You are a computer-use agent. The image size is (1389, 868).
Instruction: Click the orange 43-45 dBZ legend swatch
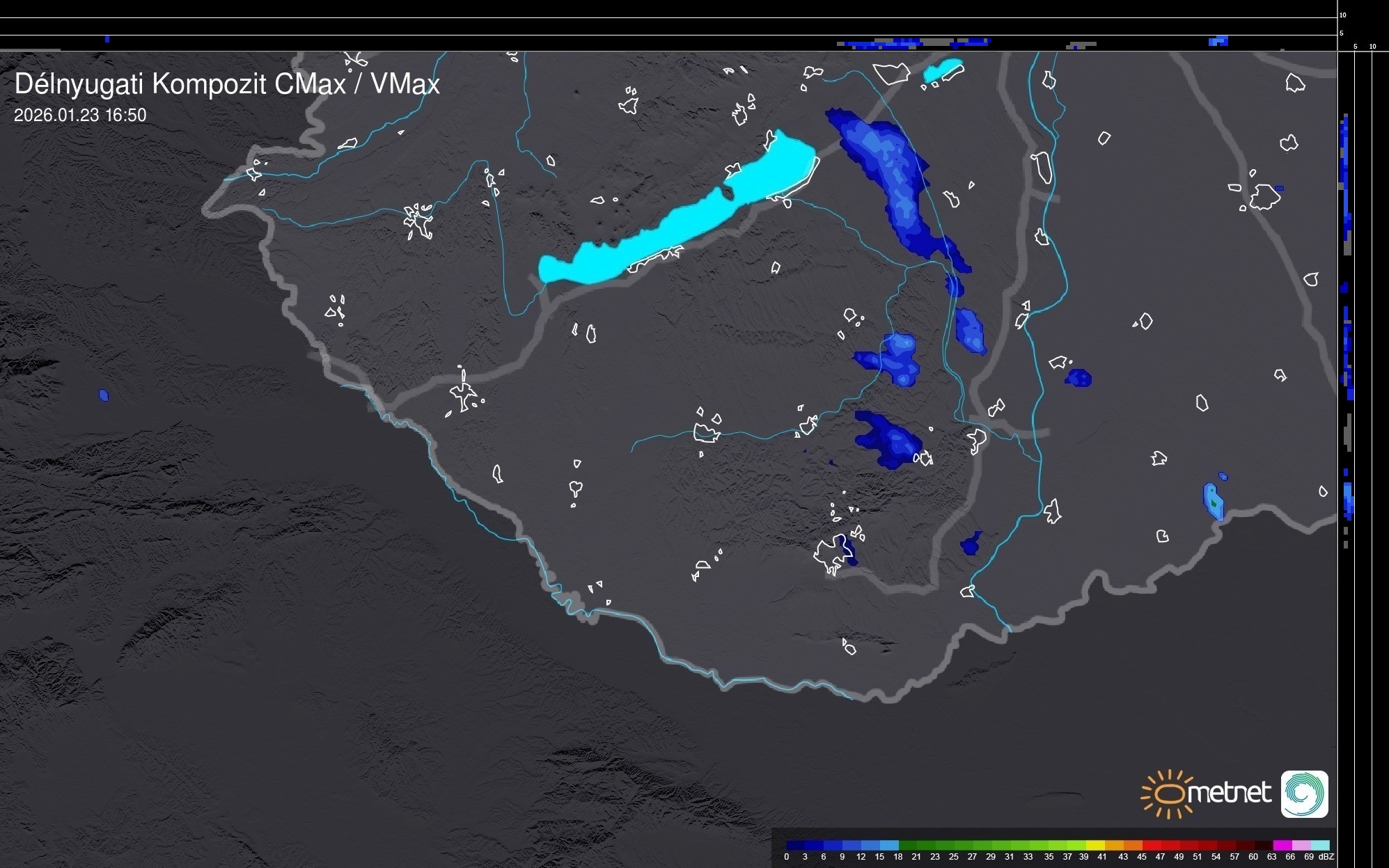click(1133, 845)
